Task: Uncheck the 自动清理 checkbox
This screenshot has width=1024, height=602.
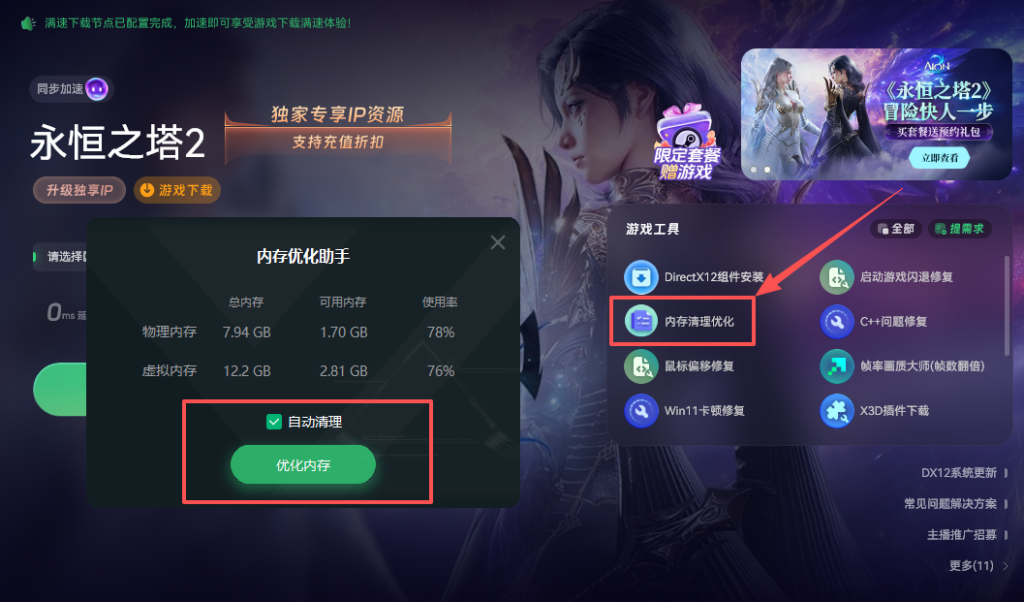Action: [x=274, y=422]
